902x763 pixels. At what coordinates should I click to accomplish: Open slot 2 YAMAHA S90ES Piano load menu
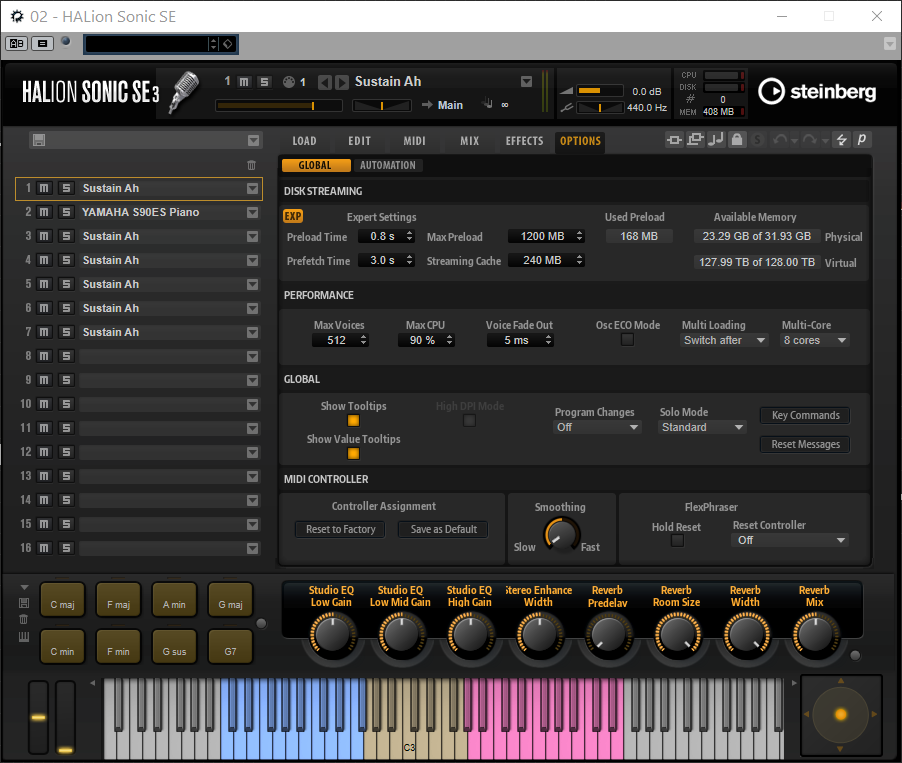(x=253, y=212)
